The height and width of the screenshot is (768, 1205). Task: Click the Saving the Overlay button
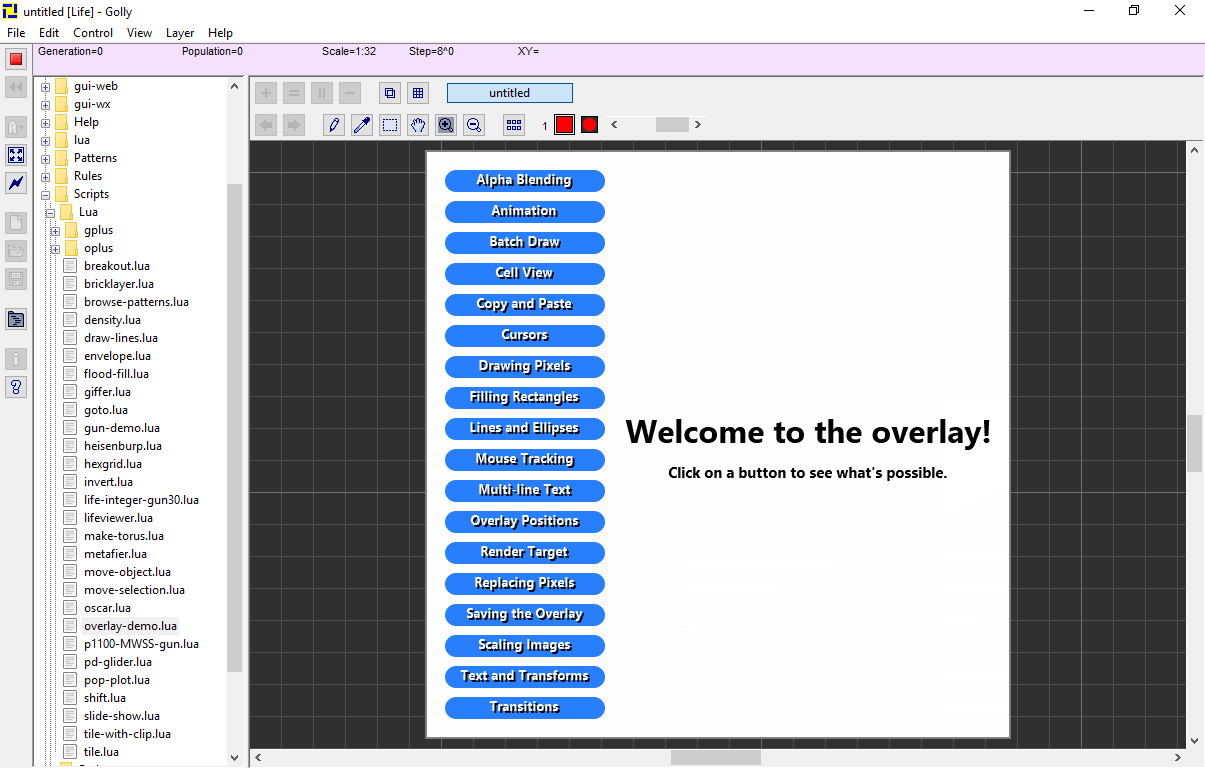tap(525, 615)
